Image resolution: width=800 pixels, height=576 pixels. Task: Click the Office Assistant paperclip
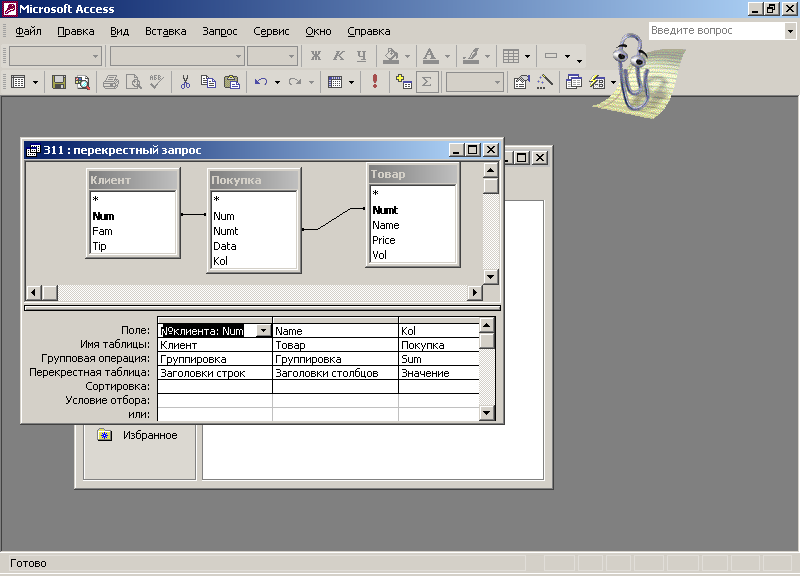635,74
